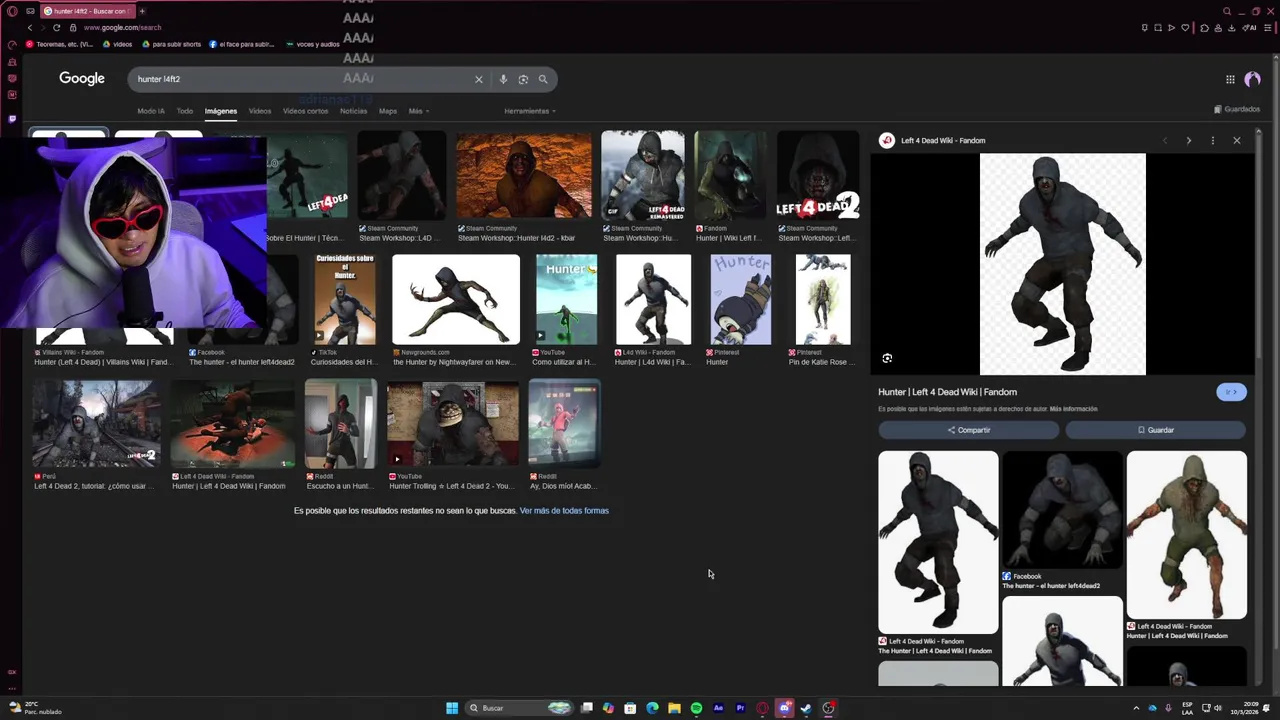The width and height of the screenshot is (1280, 720).
Task: Open Facebook 'The hunter - el hunter left4dead2' related image
Action: coord(1062,510)
